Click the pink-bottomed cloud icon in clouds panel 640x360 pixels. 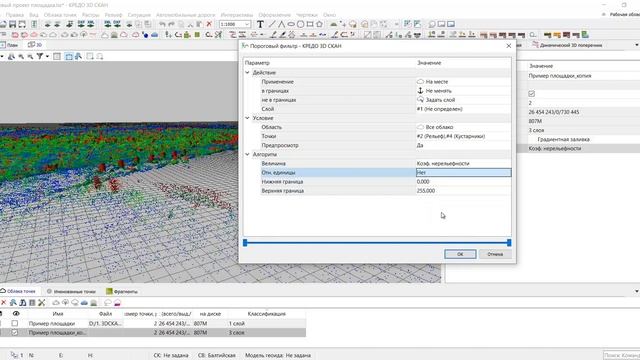(117, 302)
